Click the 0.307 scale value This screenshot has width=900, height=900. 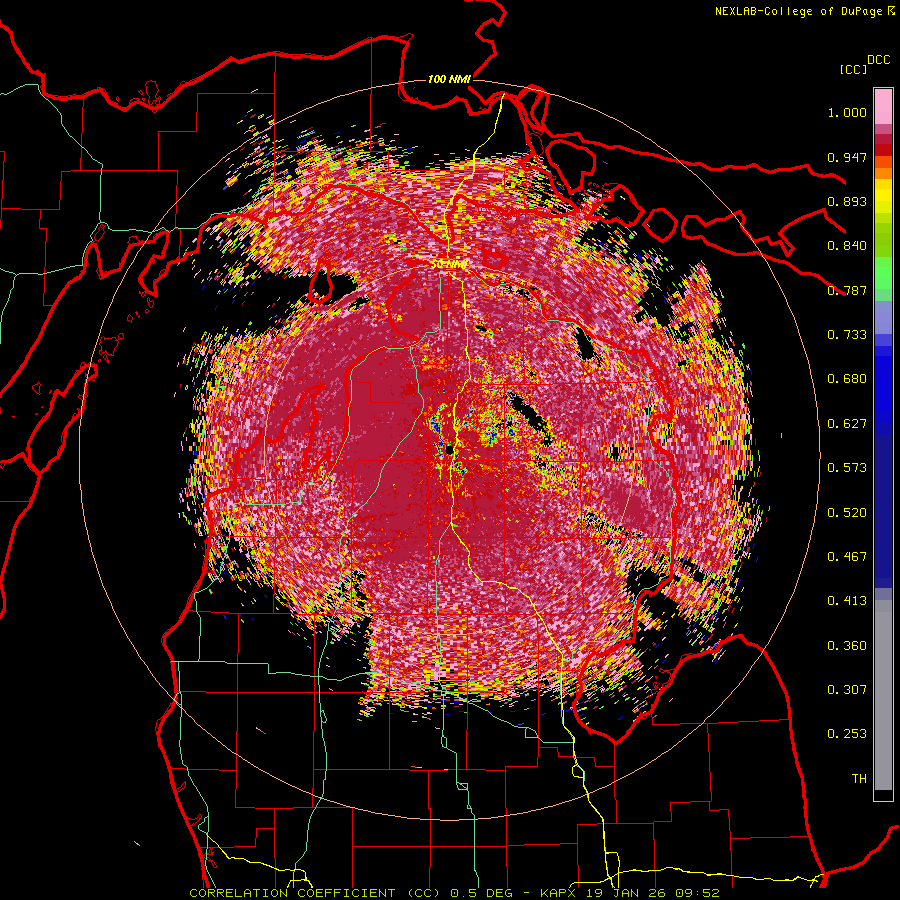[x=847, y=690]
